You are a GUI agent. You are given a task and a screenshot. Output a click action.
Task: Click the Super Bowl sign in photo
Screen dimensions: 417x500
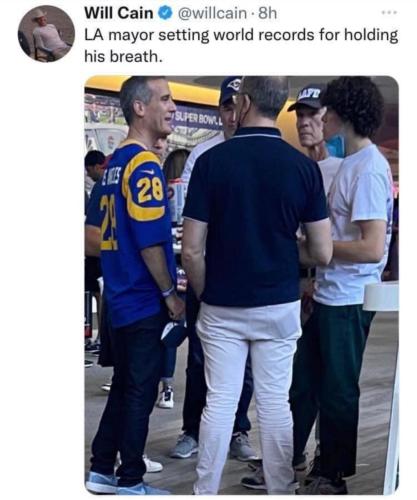point(196,119)
